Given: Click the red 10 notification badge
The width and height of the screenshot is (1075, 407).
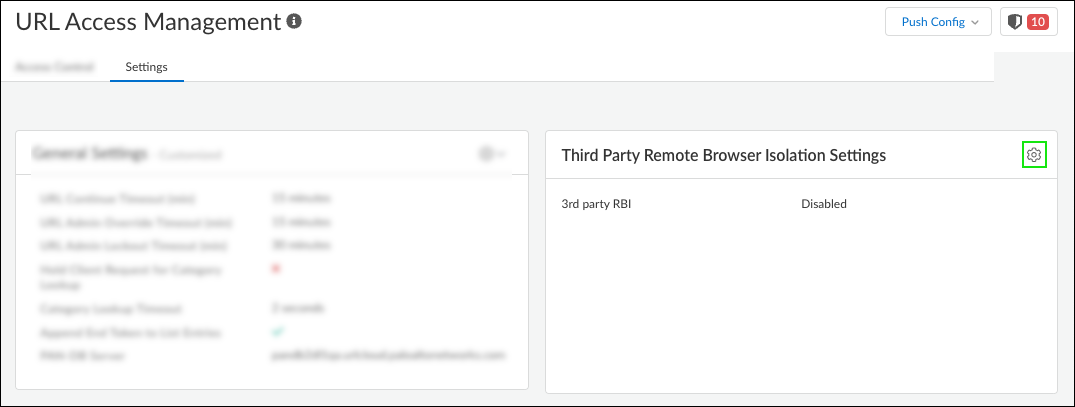Looking at the screenshot, I should 1037,22.
